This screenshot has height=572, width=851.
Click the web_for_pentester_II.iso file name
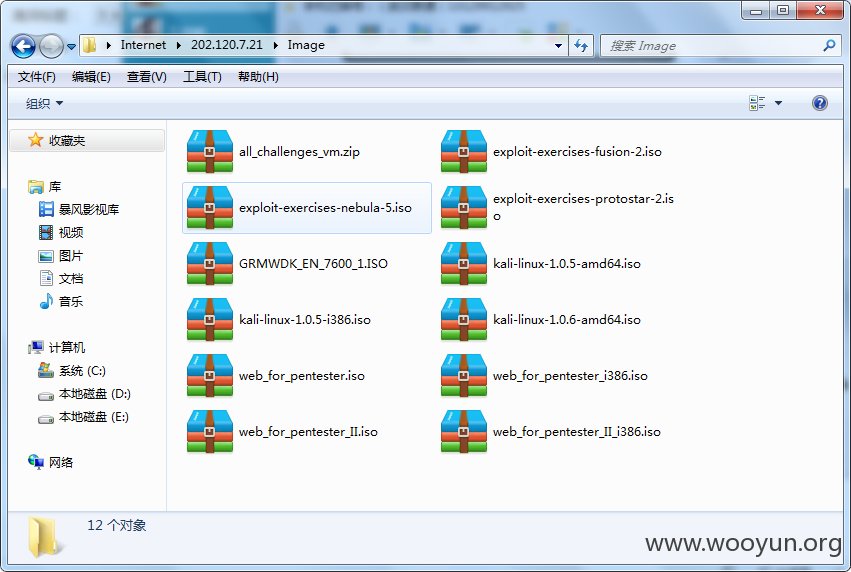coord(308,432)
